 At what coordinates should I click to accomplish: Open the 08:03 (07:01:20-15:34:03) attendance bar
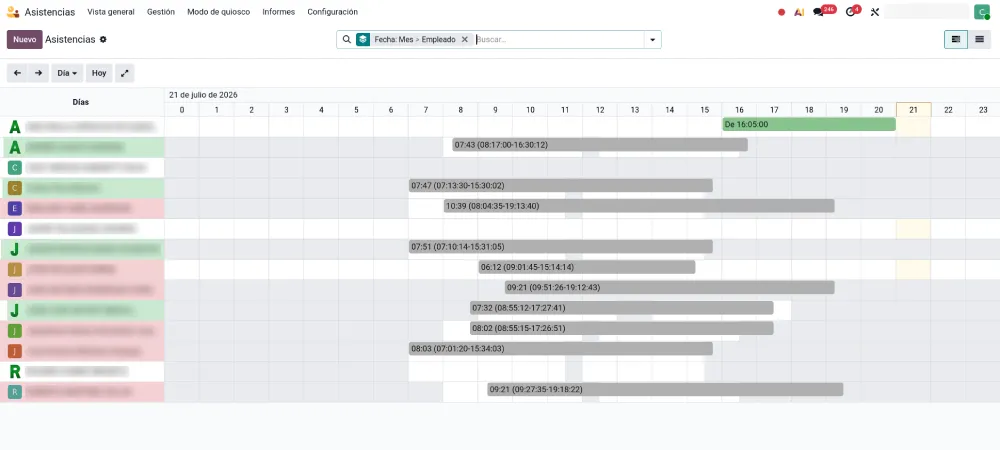coord(561,349)
